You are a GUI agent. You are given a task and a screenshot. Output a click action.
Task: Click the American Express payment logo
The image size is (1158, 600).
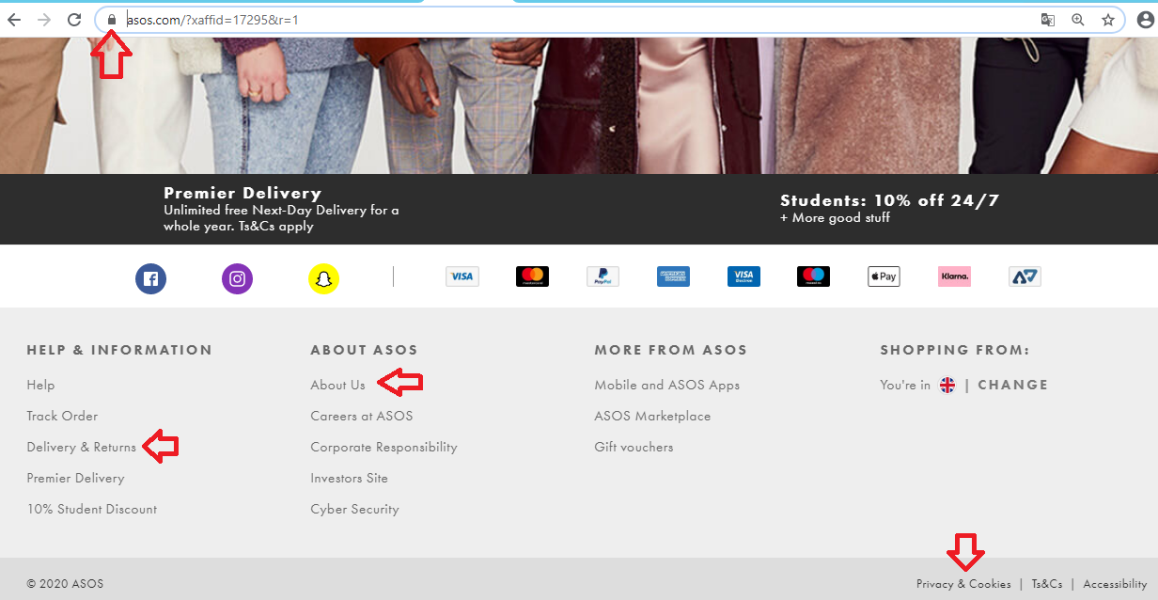pyautogui.click(x=674, y=276)
